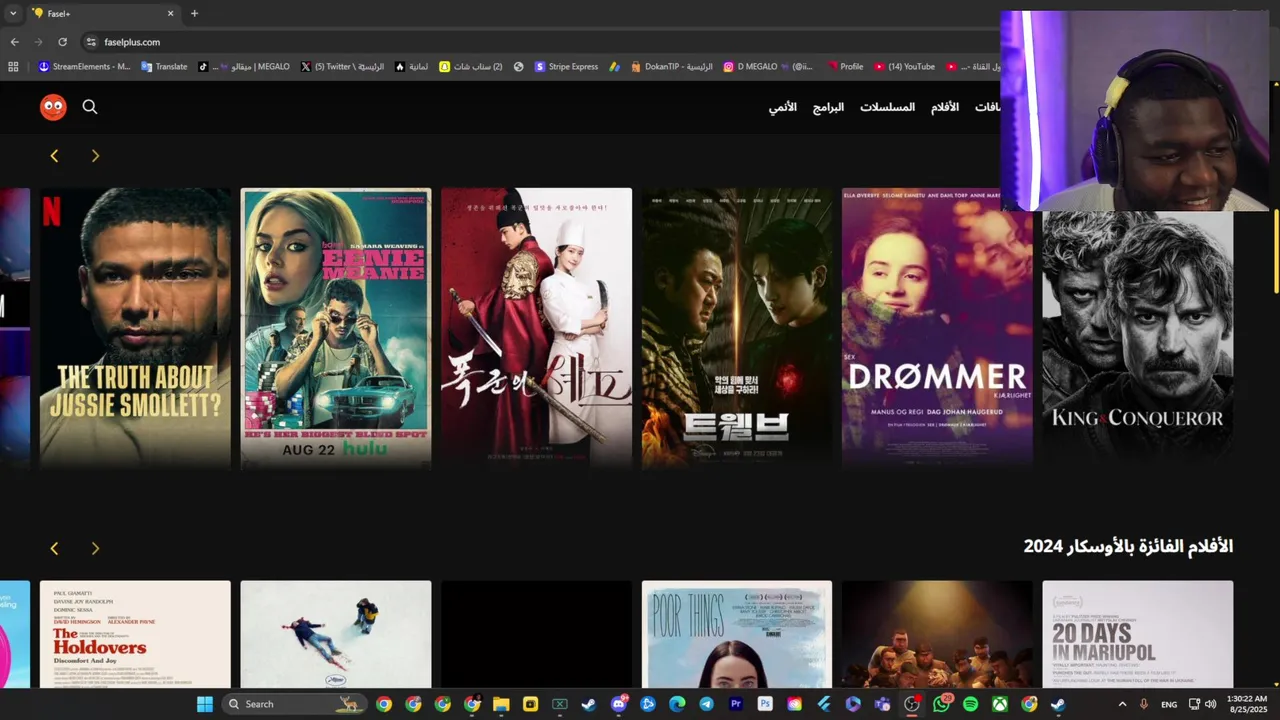The image size is (1280, 720).
Task: Open the ثمانية bookmark
Action: pyautogui.click(x=411, y=67)
